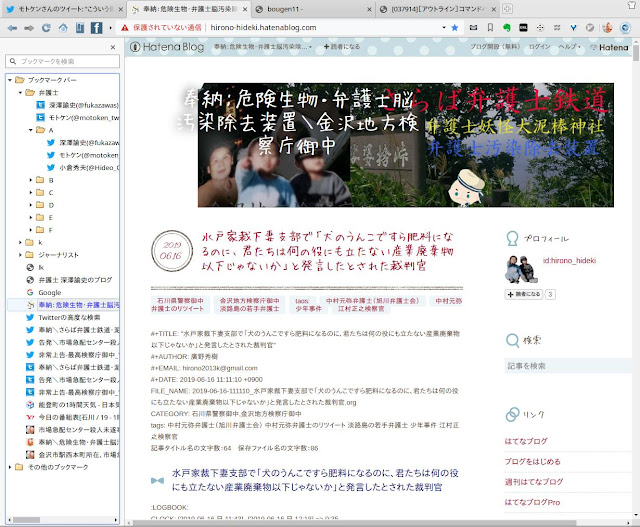This screenshot has height=527, width=640.
Task: Reload the current page
Action: click(46, 28)
